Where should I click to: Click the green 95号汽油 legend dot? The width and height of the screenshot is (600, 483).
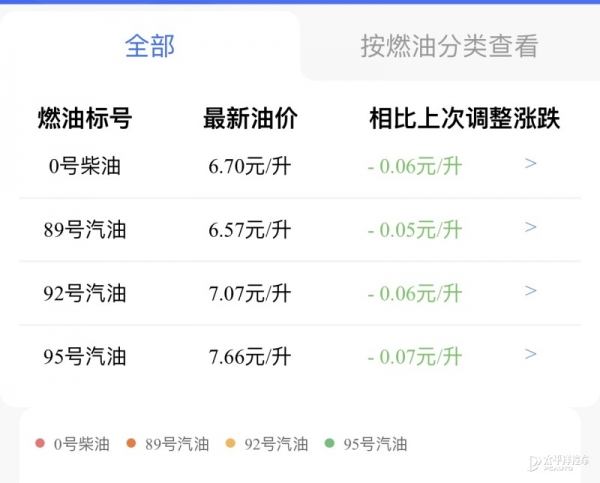pos(329,444)
